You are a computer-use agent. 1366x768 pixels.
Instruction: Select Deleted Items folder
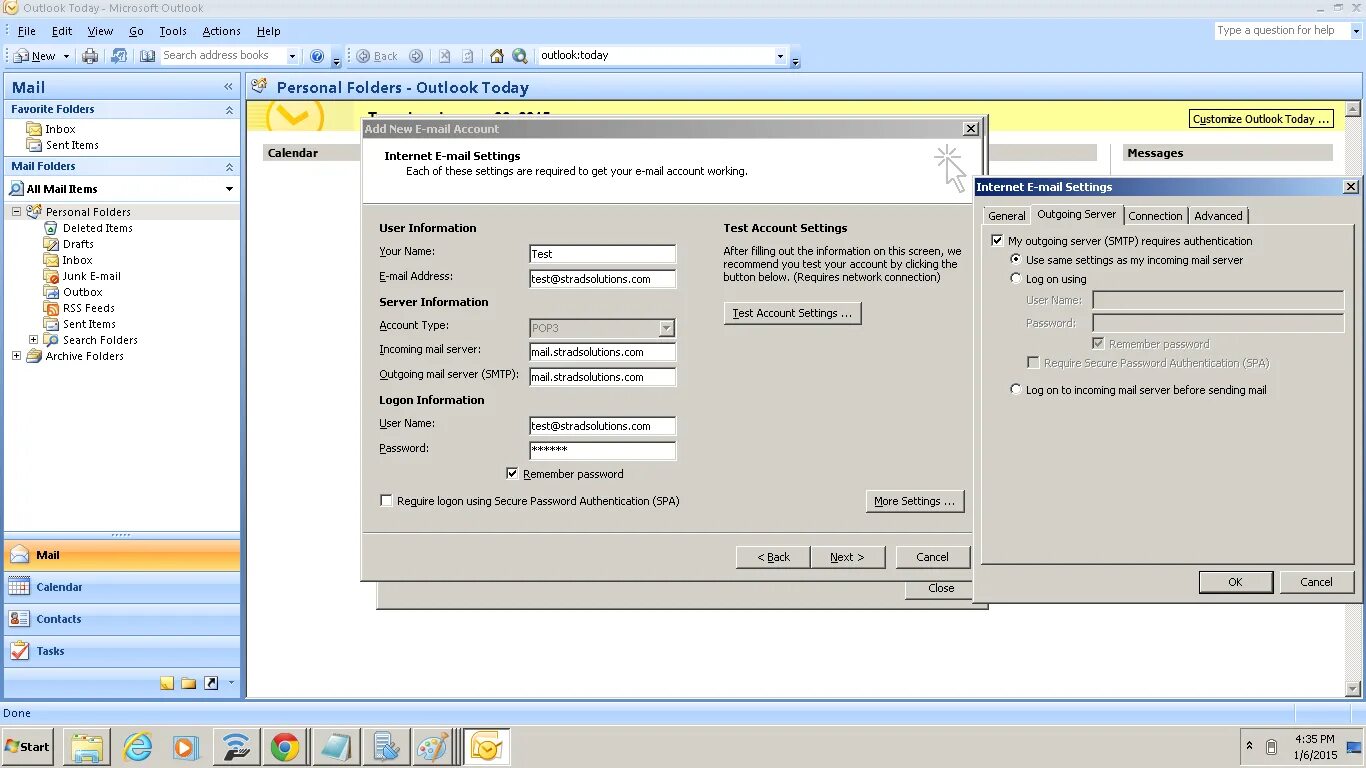click(97, 228)
